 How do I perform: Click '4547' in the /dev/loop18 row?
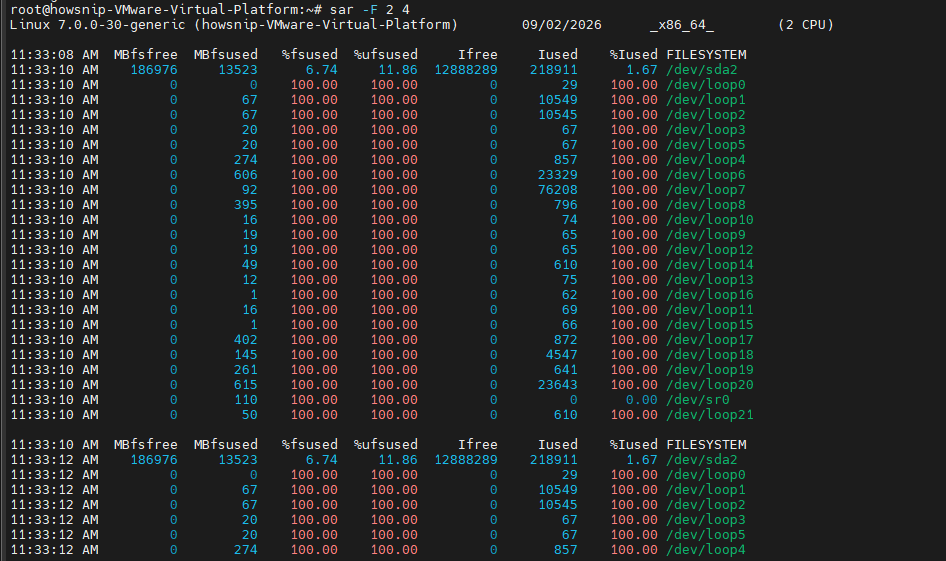(x=562, y=355)
